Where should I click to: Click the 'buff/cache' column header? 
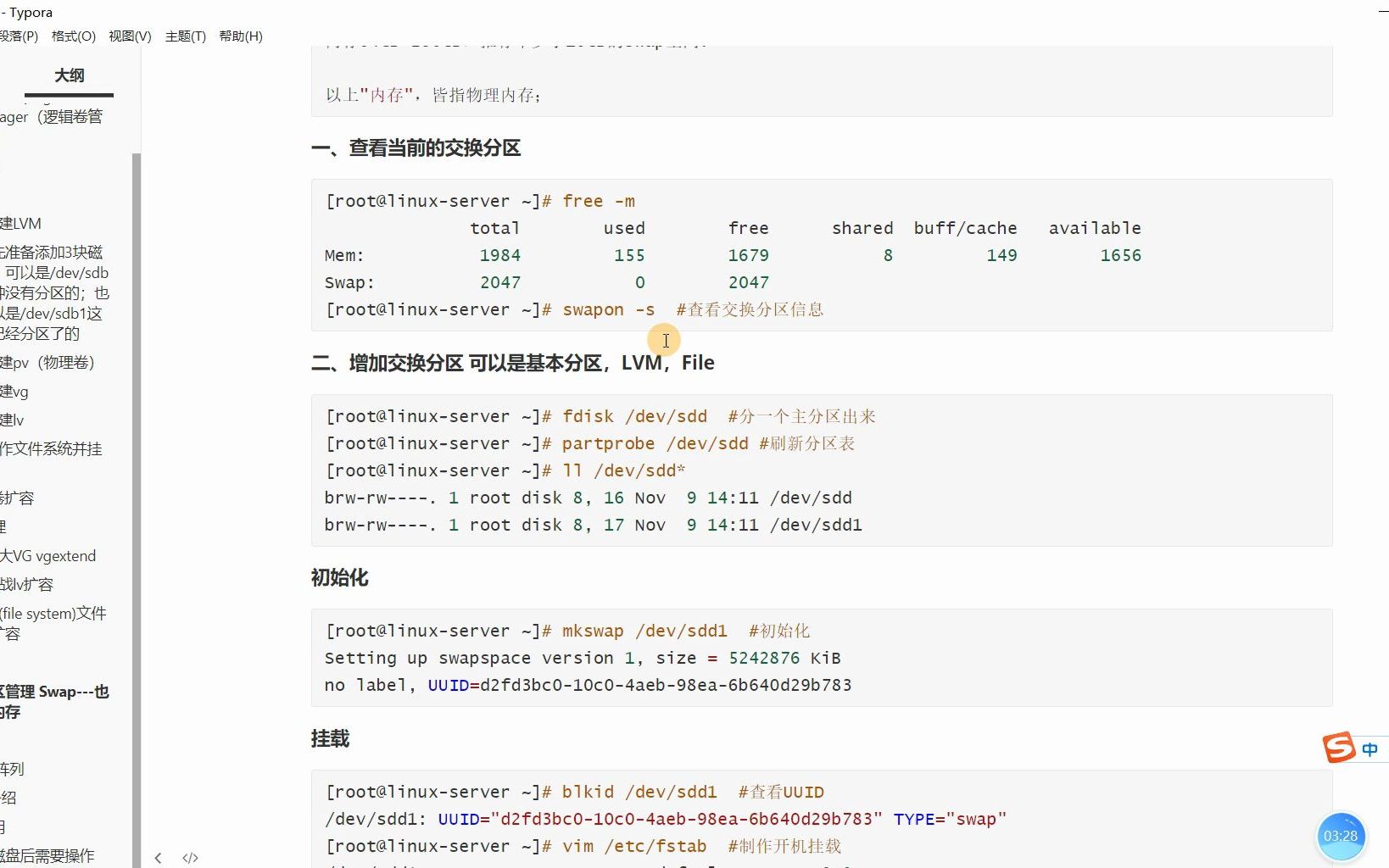[x=965, y=228]
